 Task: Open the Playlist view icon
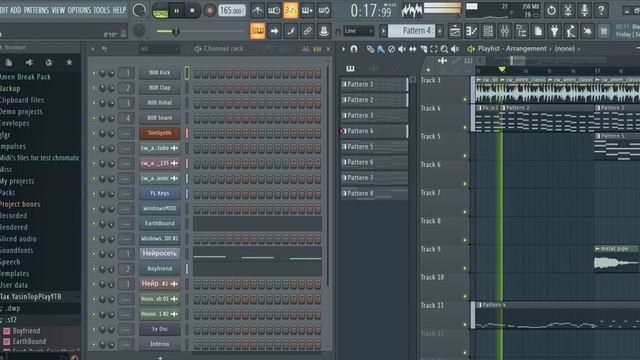[455, 31]
